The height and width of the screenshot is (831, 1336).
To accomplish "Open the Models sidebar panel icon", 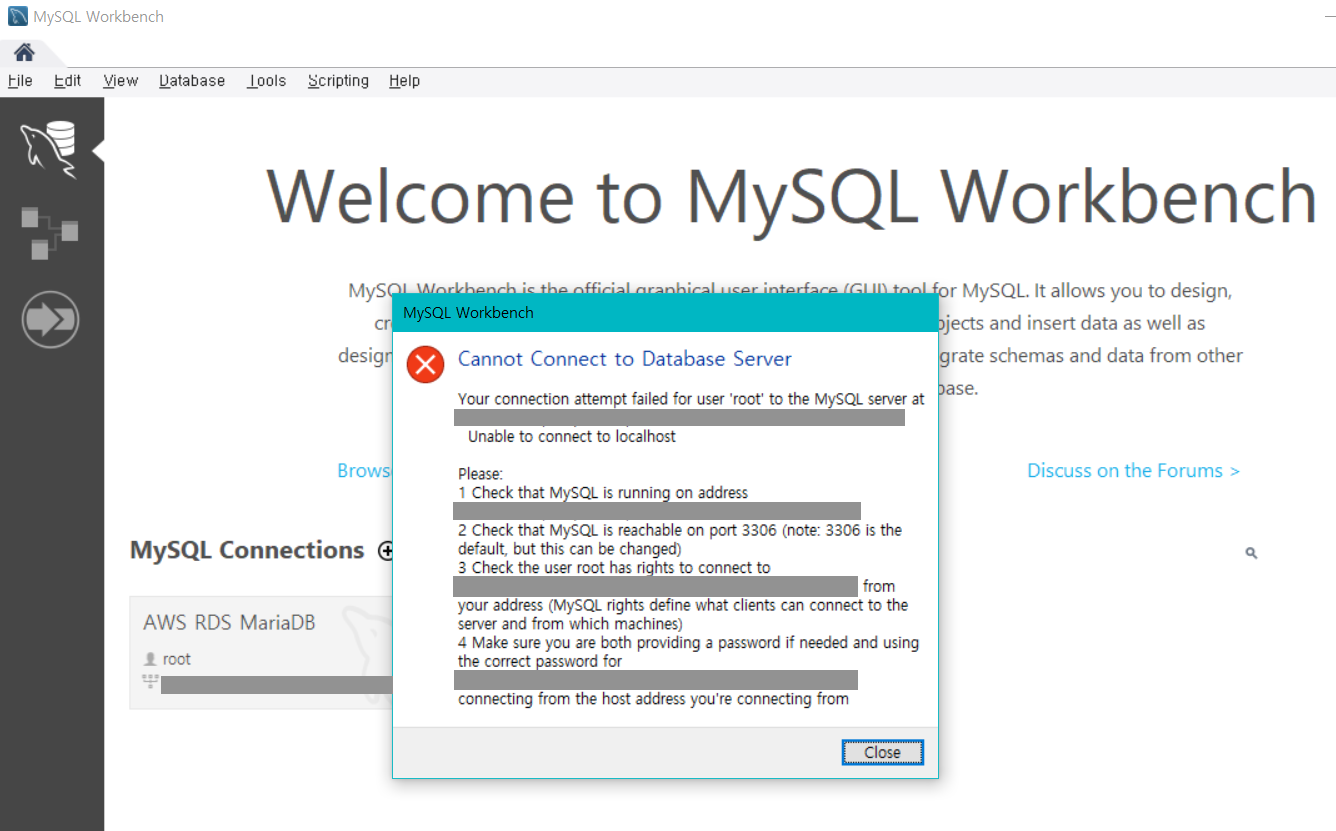I will pyautogui.click(x=50, y=232).
